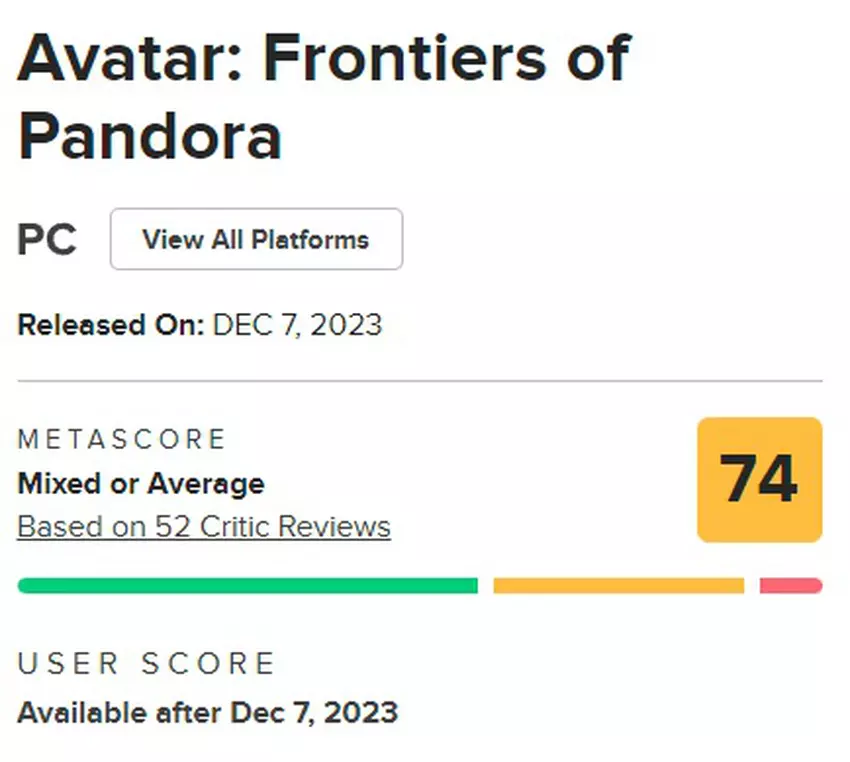The height and width of the screenshot is (762, 850).
Task: Click the METASCORE heading
Action: click(x=122, y=439)
